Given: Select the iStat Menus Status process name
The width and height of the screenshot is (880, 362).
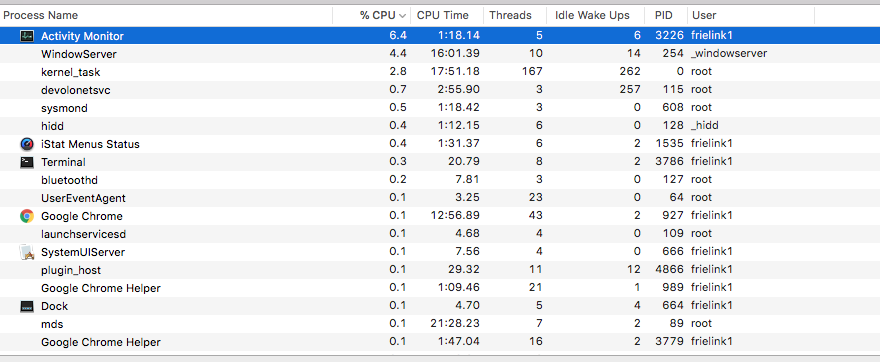Looking at the screenshot, I should [x=90, y=144].
